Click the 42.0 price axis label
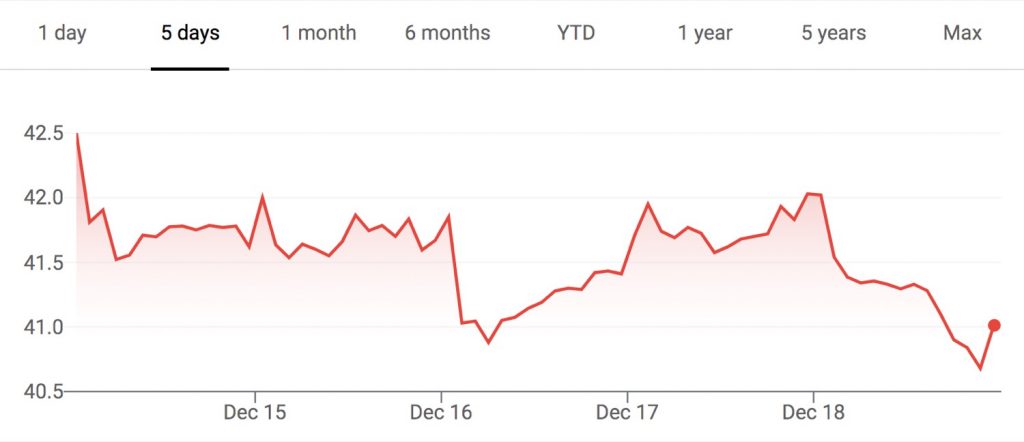1024x442 pixels. [x=43, y=198]
